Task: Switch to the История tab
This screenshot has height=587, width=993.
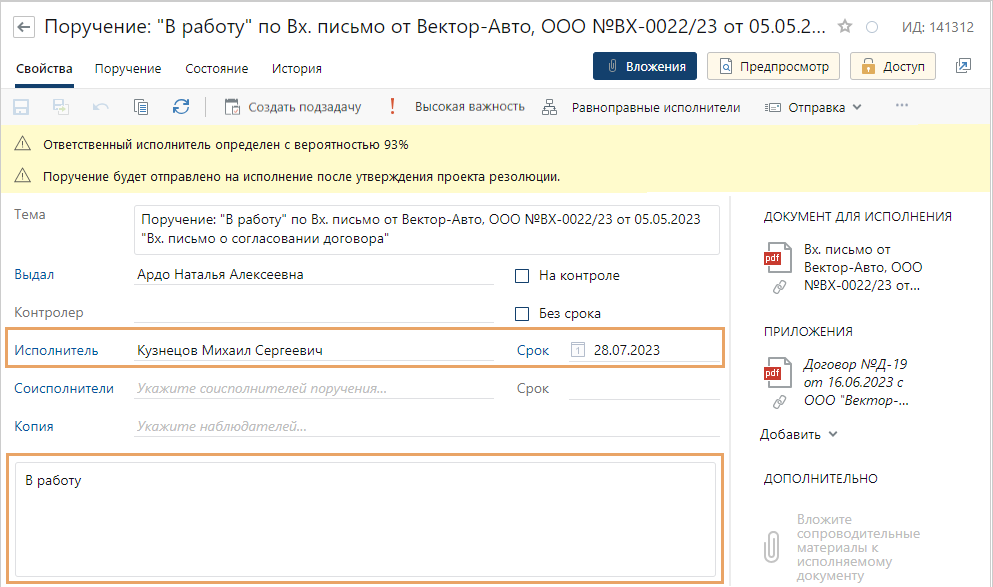Action: pos(297,69)
